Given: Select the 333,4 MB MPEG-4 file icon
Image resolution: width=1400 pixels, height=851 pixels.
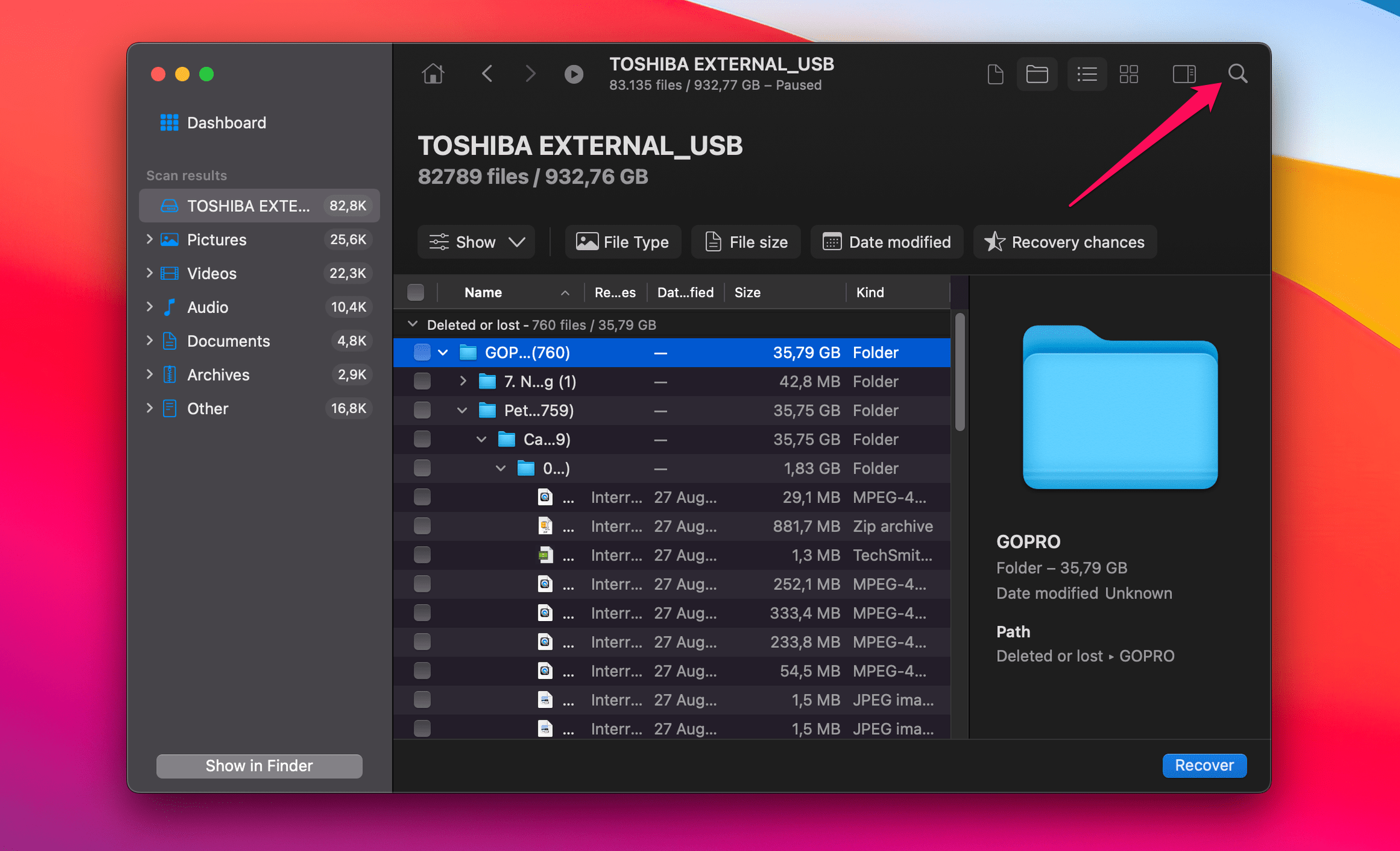Looking at the screenshot, I should [x=545, y=613].
